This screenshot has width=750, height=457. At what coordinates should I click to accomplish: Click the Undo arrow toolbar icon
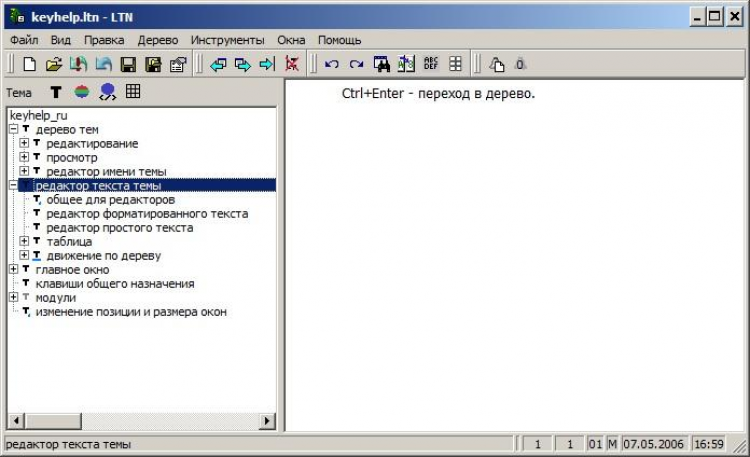(x=332, y=64)
